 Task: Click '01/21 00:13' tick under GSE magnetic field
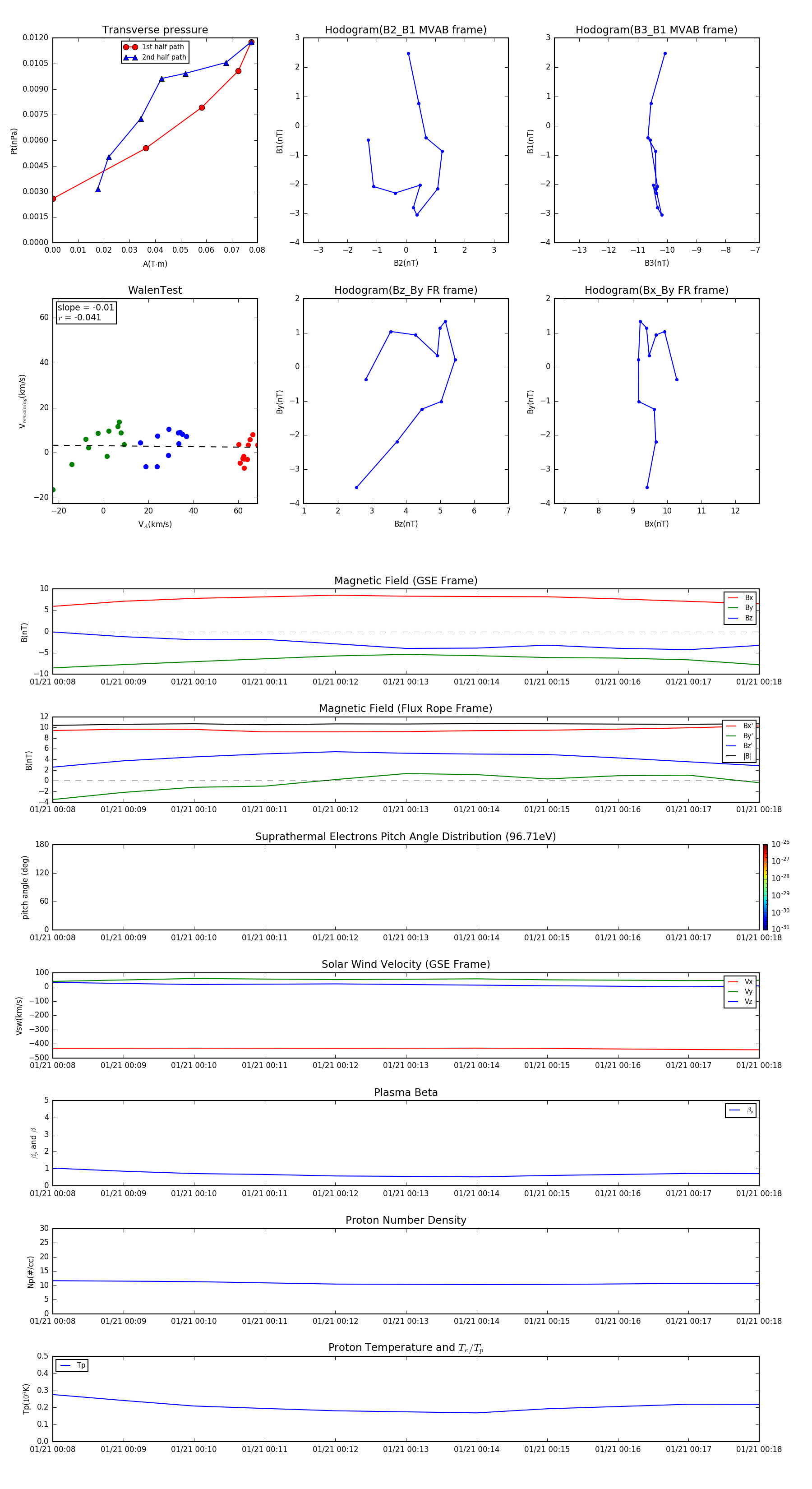coord(406,682)
